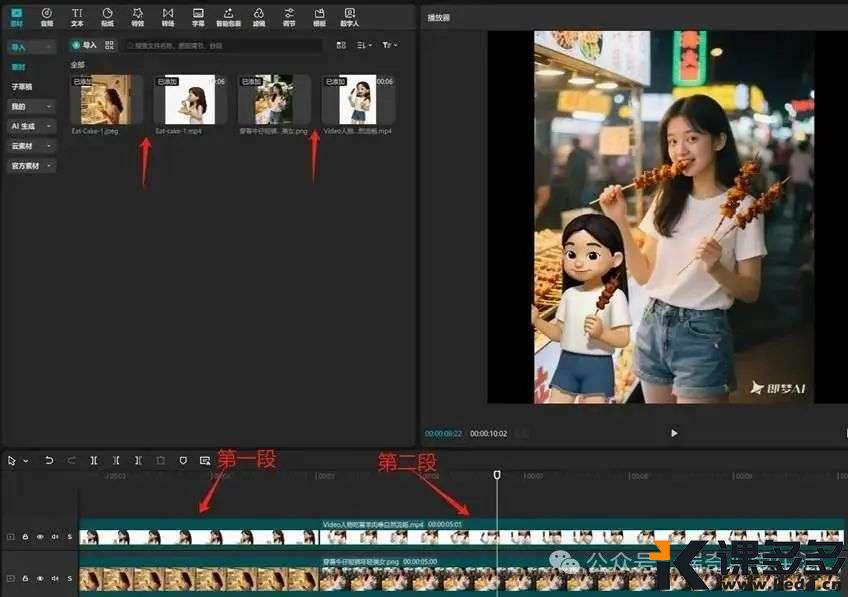Expand the 我的 (My) sidebar dropdown
This screenshot has height=597, width=848.
pyautogui.click(x=49, y=106)
